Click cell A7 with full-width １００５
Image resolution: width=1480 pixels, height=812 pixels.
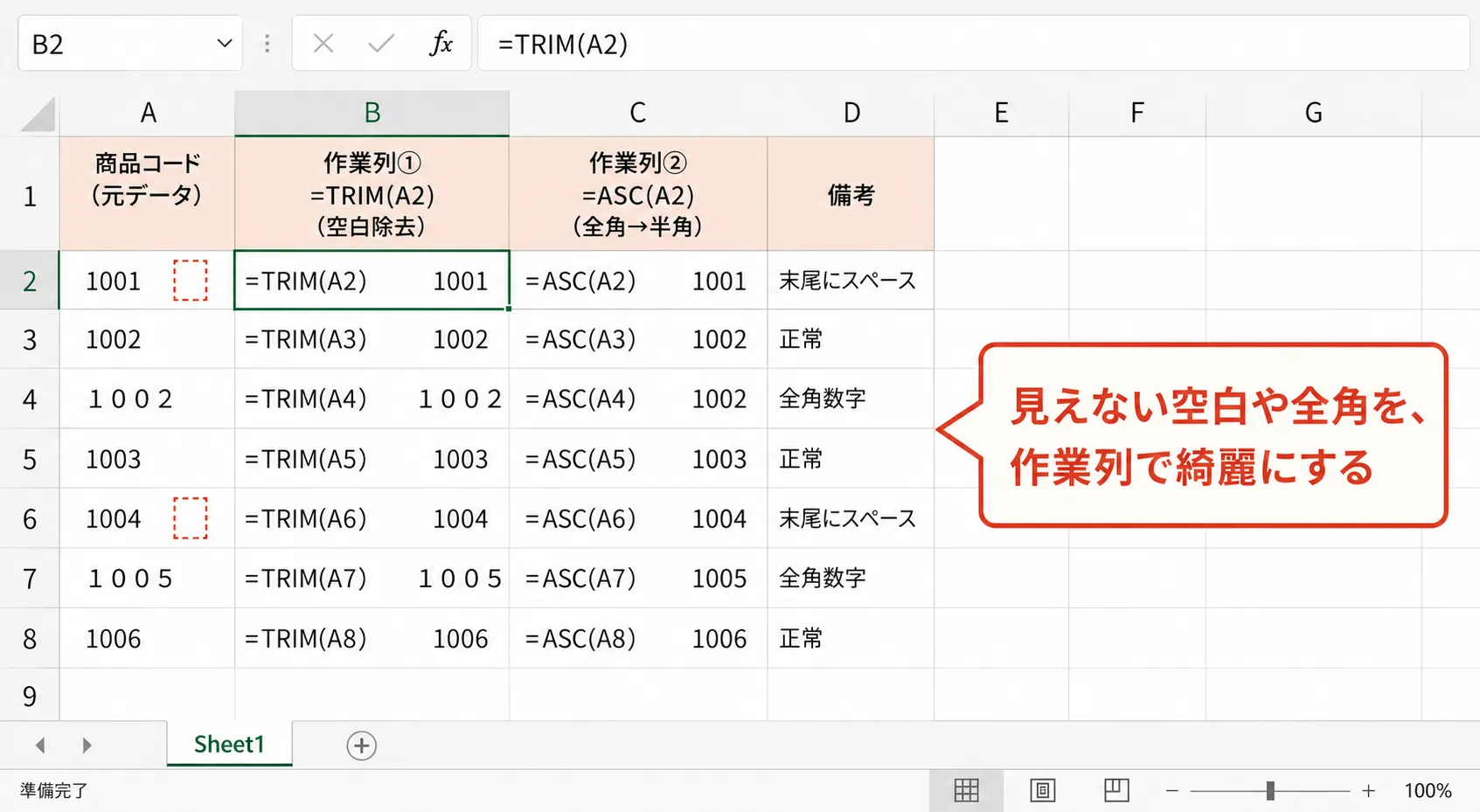(147, 578)
